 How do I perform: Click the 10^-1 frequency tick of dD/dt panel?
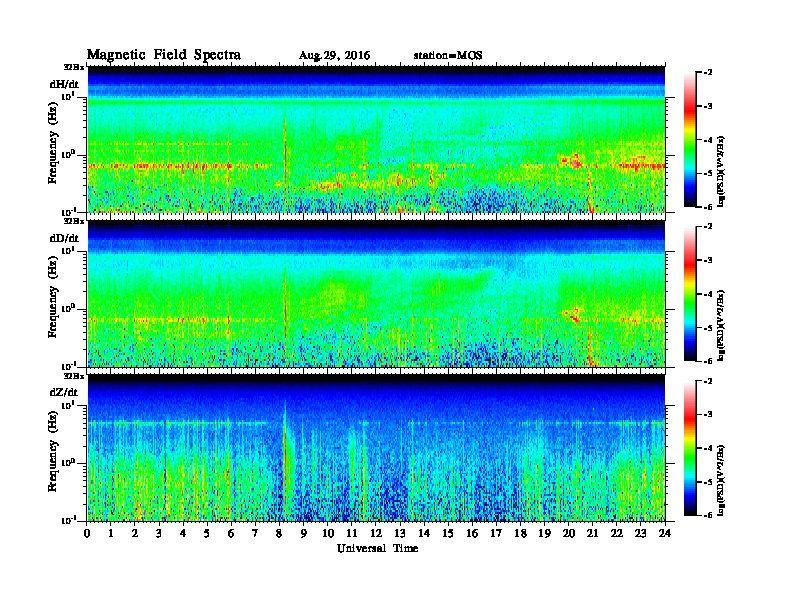coord(68,366)
